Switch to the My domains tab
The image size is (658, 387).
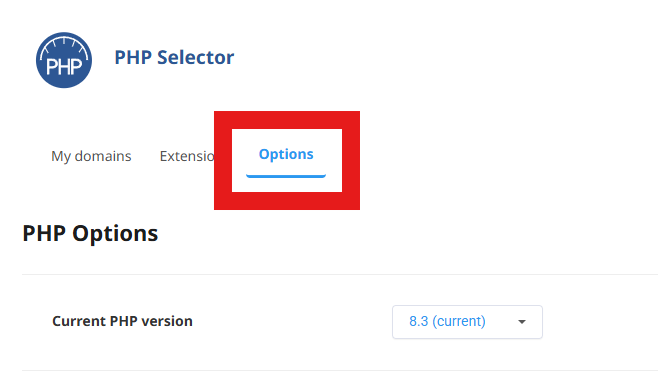coord(91,156)
